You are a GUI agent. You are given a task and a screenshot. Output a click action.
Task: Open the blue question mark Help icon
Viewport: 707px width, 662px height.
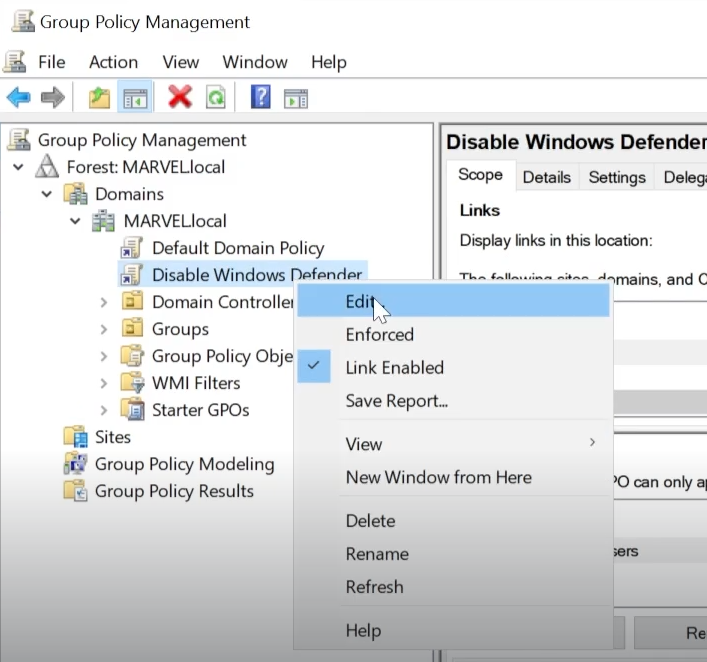point(261,97)
